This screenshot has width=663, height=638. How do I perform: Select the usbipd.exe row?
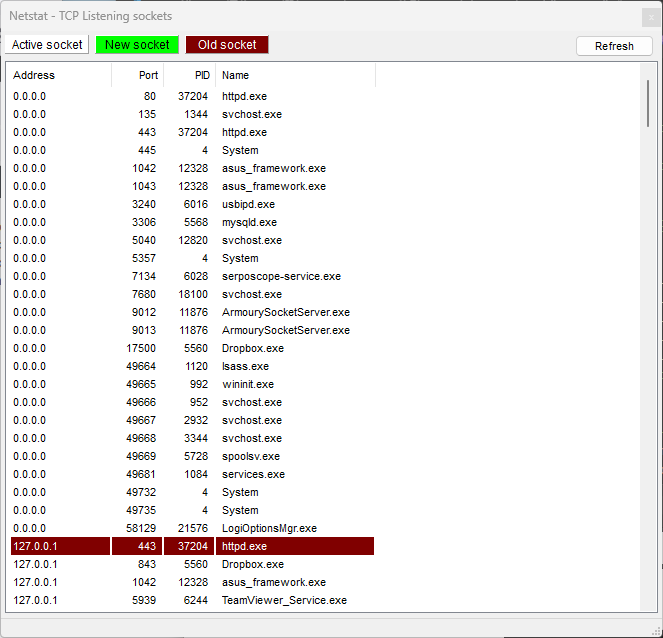(192, 204)
